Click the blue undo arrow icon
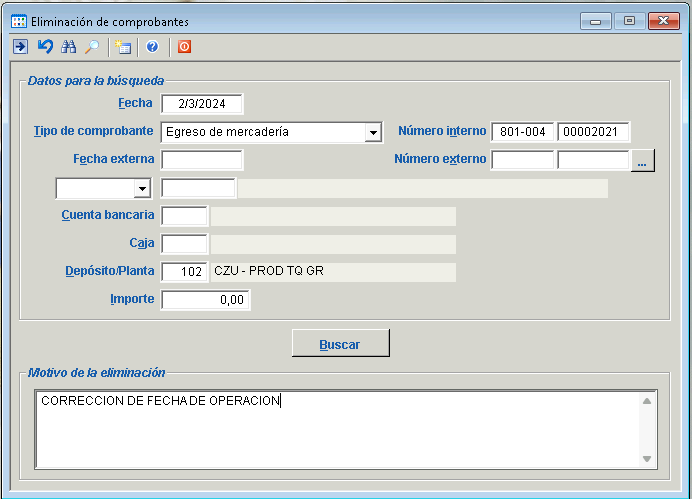The height and width of the screenshot is (499, 692). [44, 46]
